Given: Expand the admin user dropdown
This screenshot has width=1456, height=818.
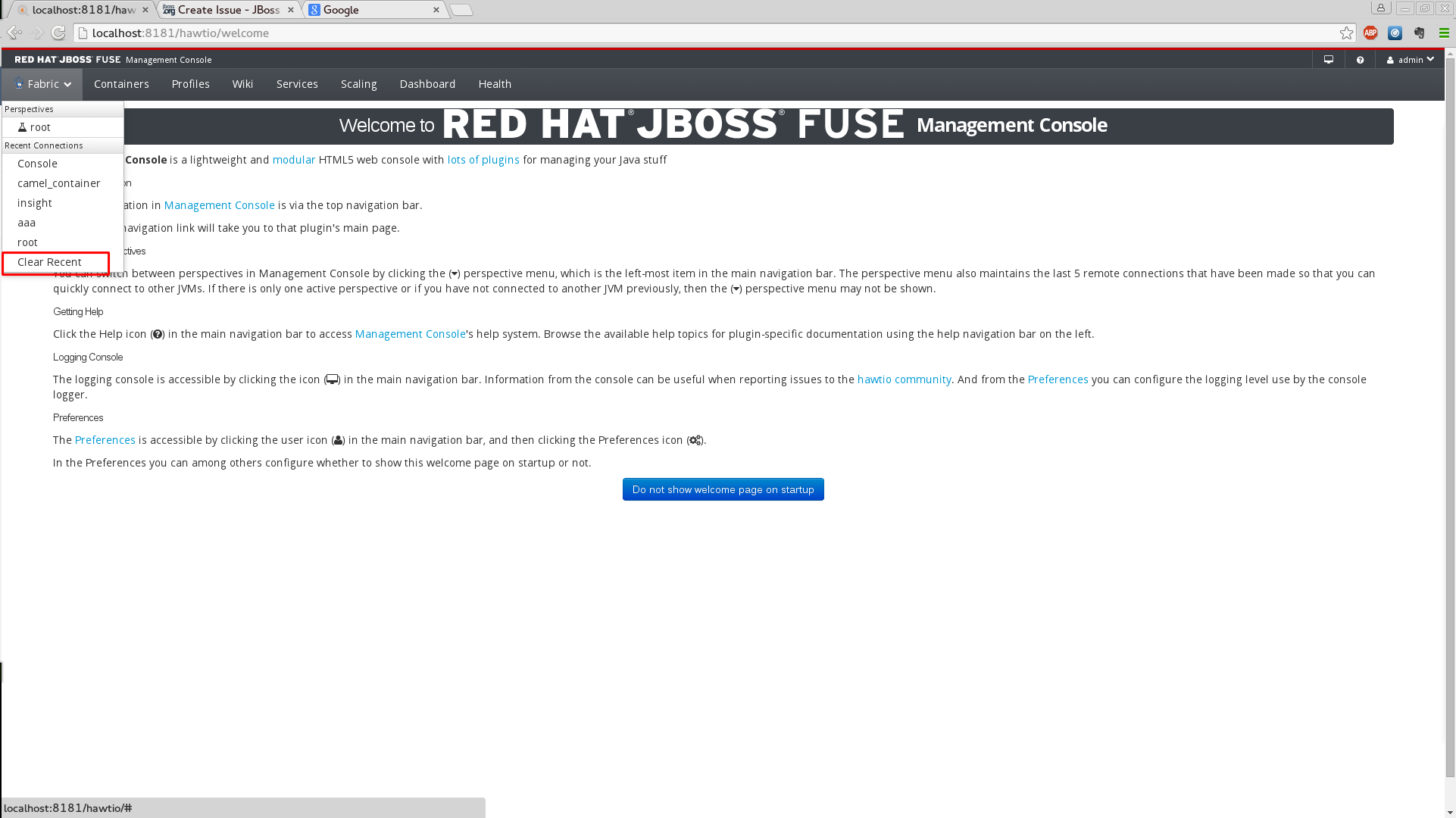Looking at the screenshot, I should click(1410, 60).
